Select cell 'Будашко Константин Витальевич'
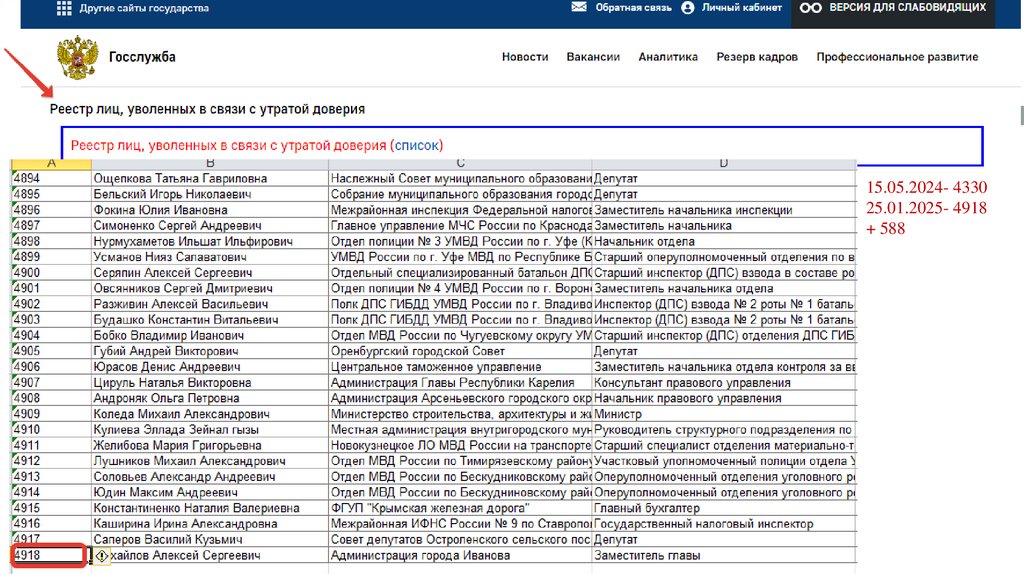Screen dimensions: 1024x574 click(x=210, y=319)
